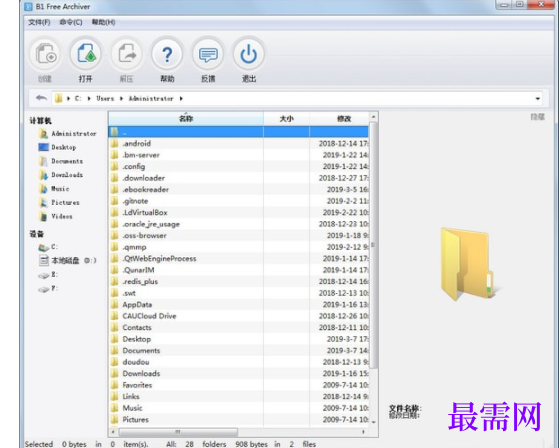Click the scroll up arrow of file list
The image size is (560, 448).
pos(373,117)
